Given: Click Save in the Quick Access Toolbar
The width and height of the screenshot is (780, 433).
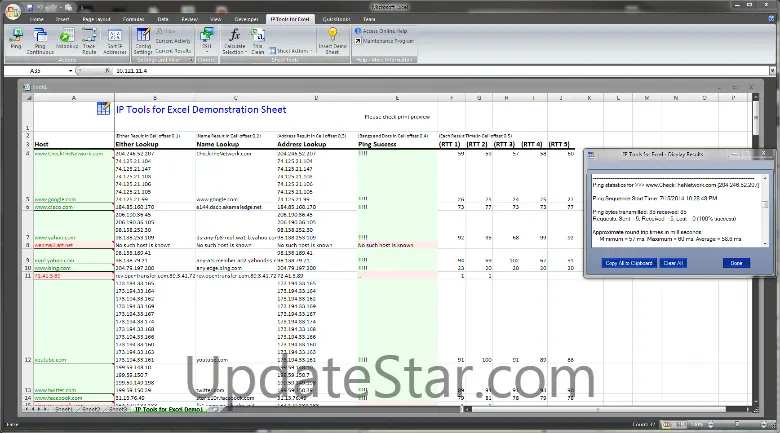Looking at the screenshot, I should pos(30,7).
